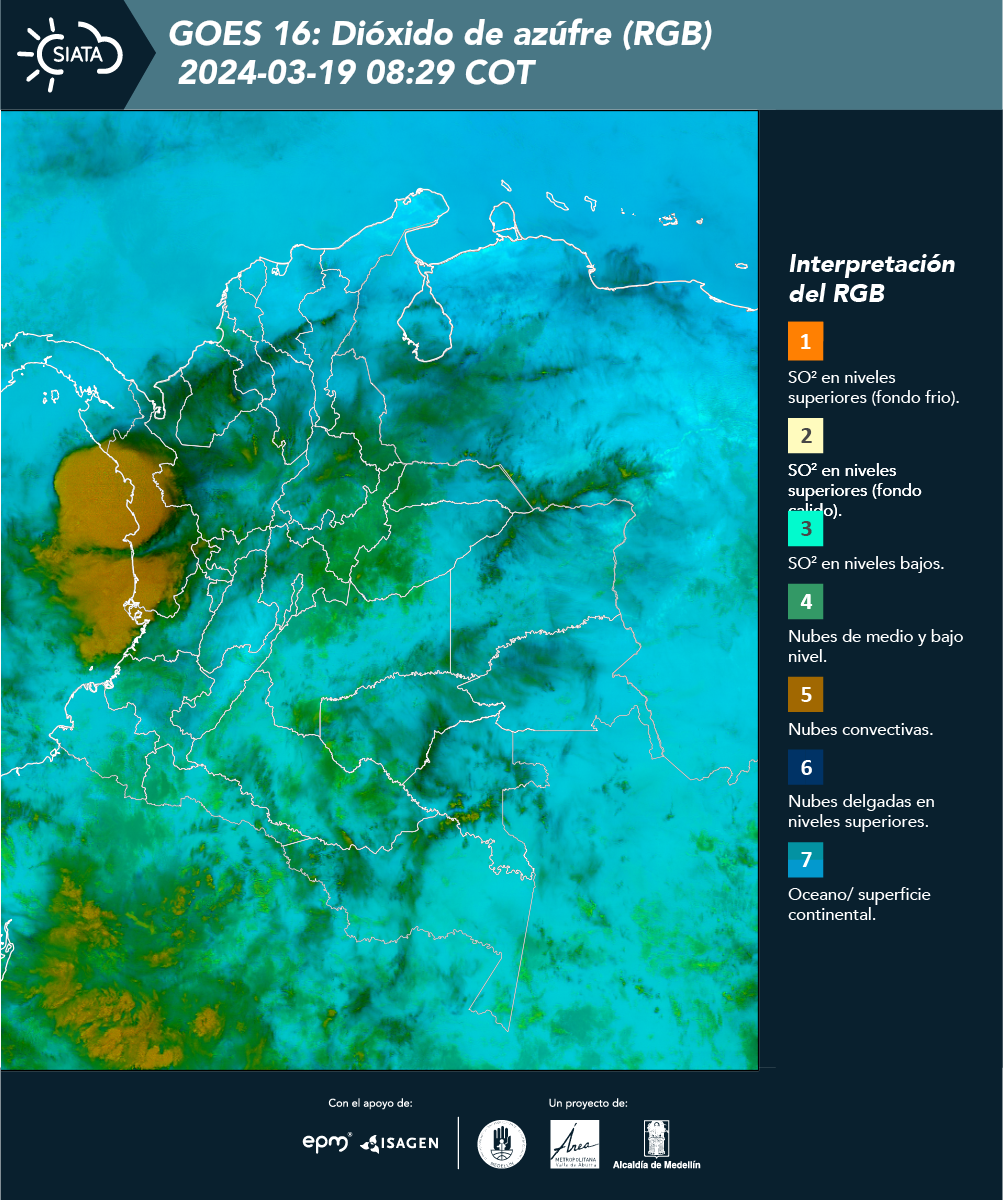Screen dimensions: 1003x1200
Task: Click the label "Nubes de medio y bajo nivel."
Action: point(876,647)
